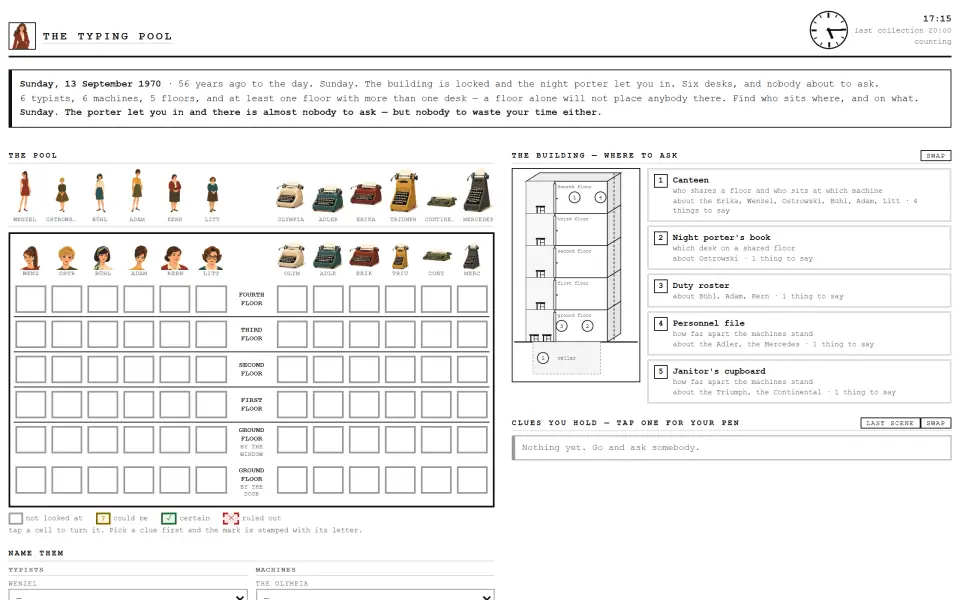
Task: Click the 'Sunday, 13 September 1970' date
Action: 90,84
